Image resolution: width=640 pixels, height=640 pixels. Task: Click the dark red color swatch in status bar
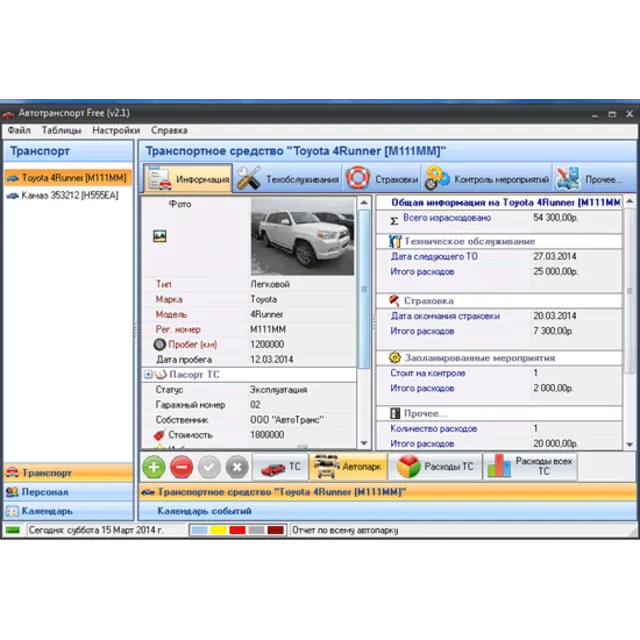click(276, 530)
